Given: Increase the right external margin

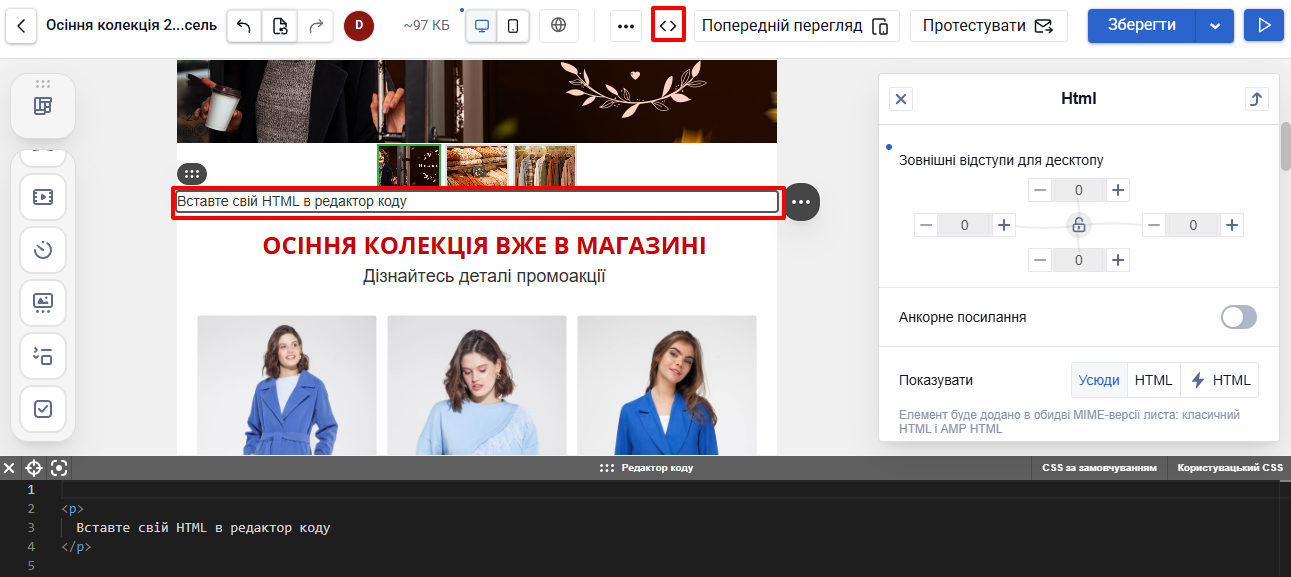Looking at the screenshot, I should (1233, 225).
